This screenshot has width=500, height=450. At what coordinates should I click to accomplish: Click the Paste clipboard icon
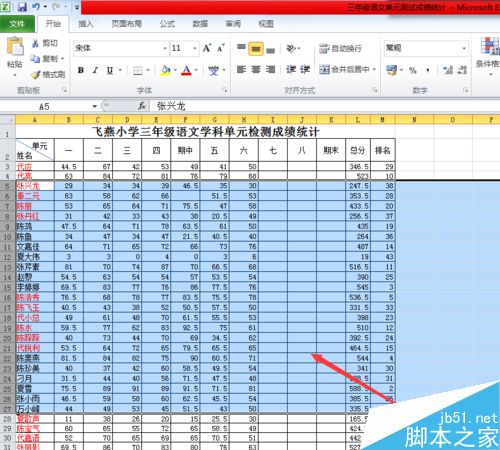click(x=15, y=46)
